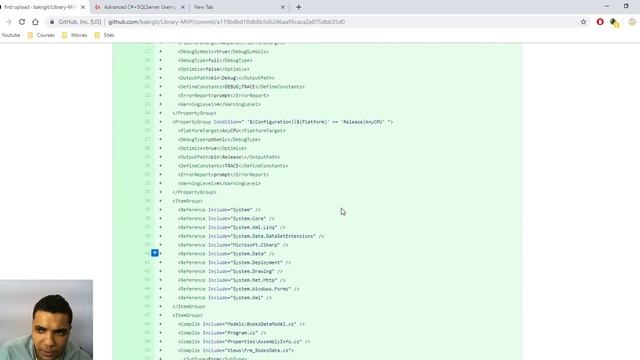
Task: Click line number 40 in the diff
Action: point(147,253)
